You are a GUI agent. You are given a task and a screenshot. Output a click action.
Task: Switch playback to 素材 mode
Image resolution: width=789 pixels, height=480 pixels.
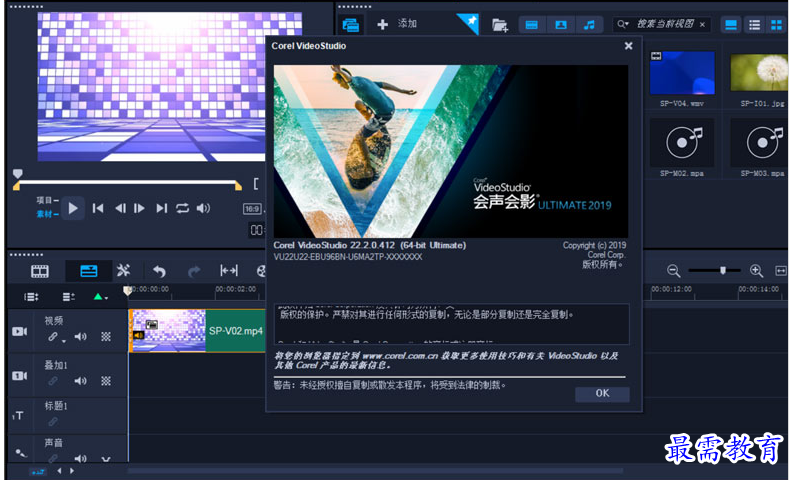[47, 214]
